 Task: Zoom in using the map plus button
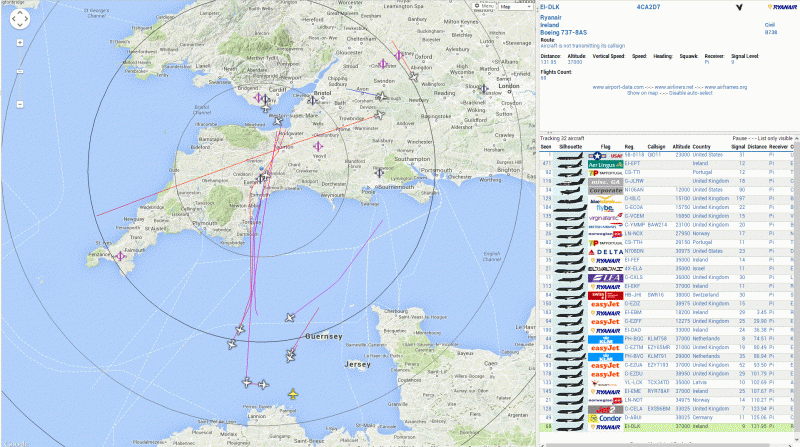[x=20, y=43]
